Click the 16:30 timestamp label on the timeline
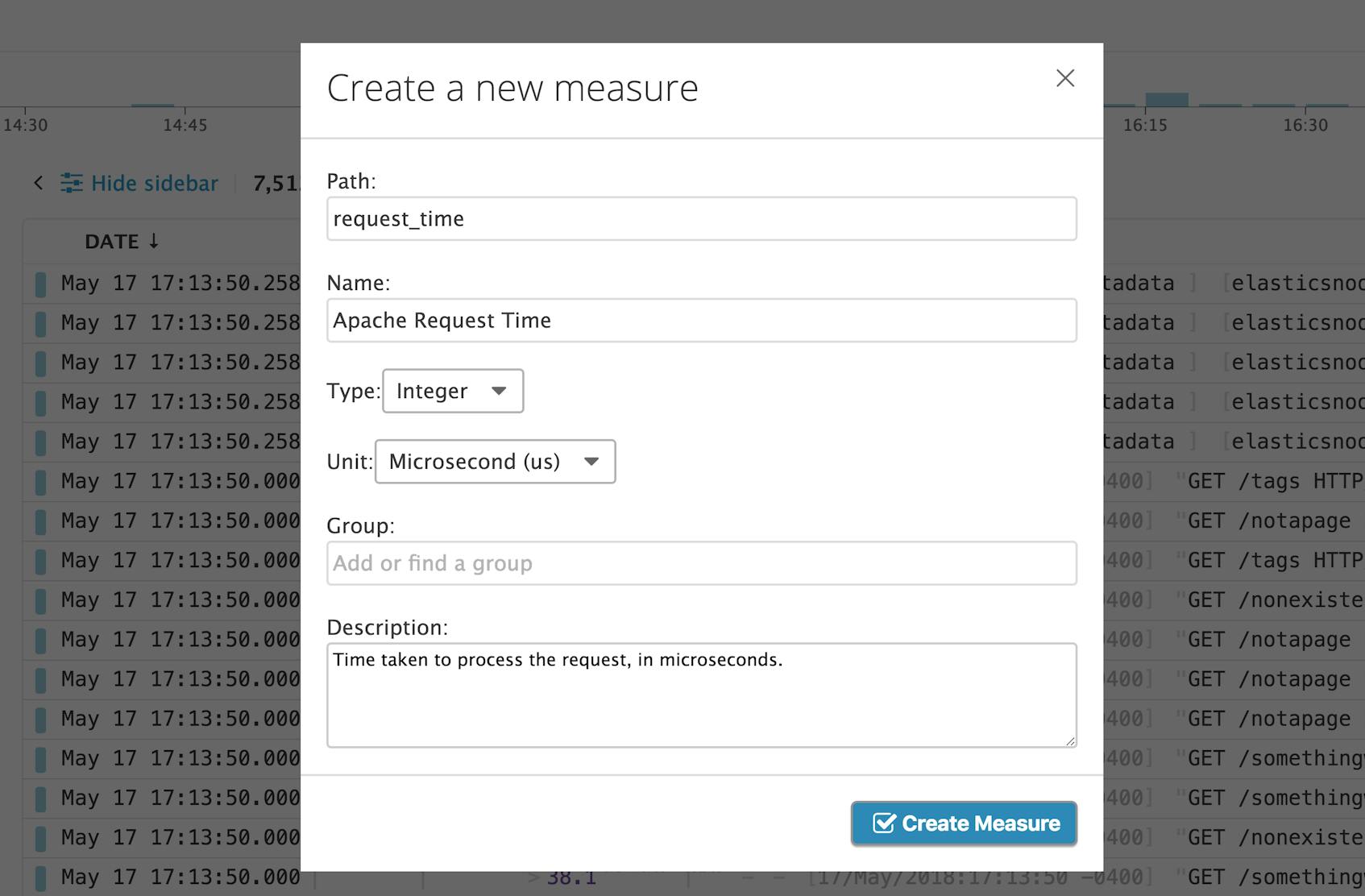1365x896 pixels. pyautogui.click(x=1307, y=125)
